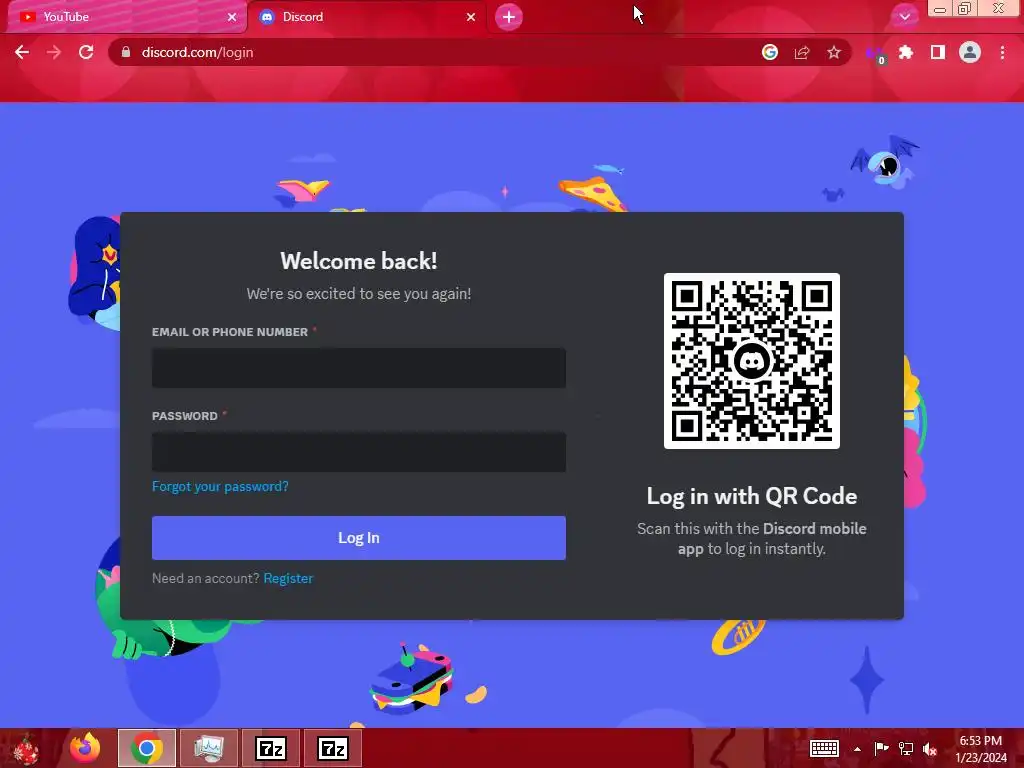Viewport: 1024px width, 768px height.
Task: Click muted volume tray icon
Action: (930, 749)
